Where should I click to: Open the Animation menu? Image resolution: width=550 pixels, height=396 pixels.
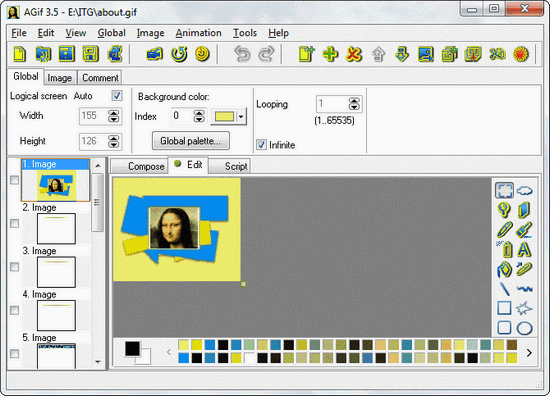[x=199, y=33]
